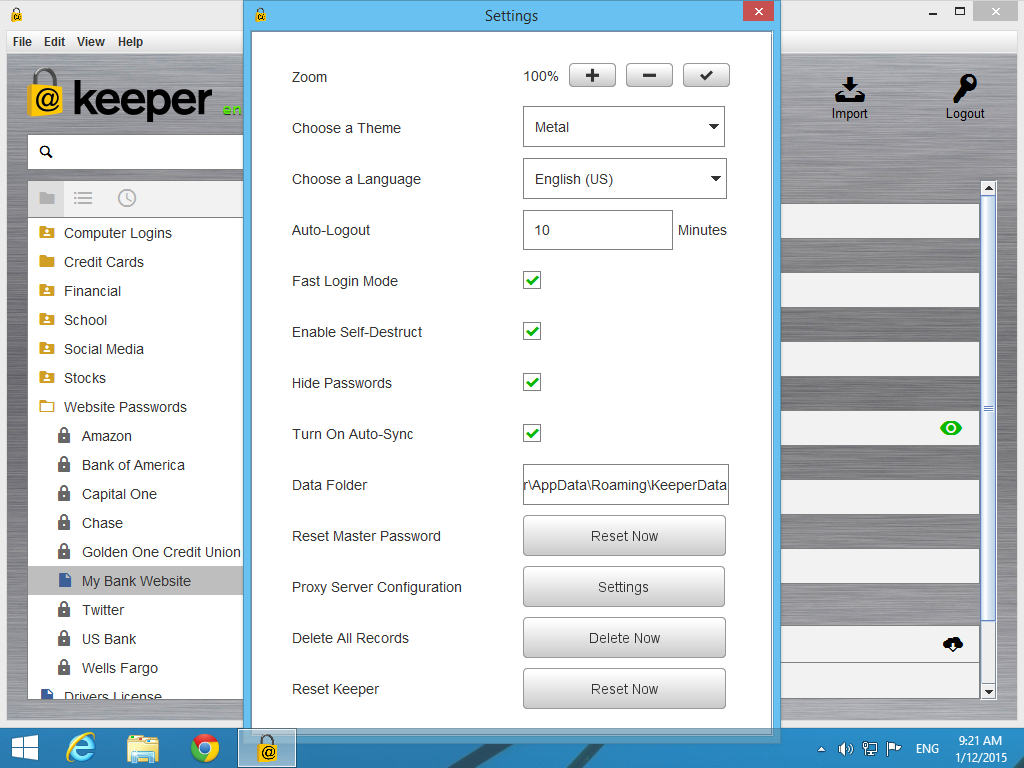The height and width of the screenshot is (768, 1024).
Task: Expand the Social Media folder
Action: (46, 349)
